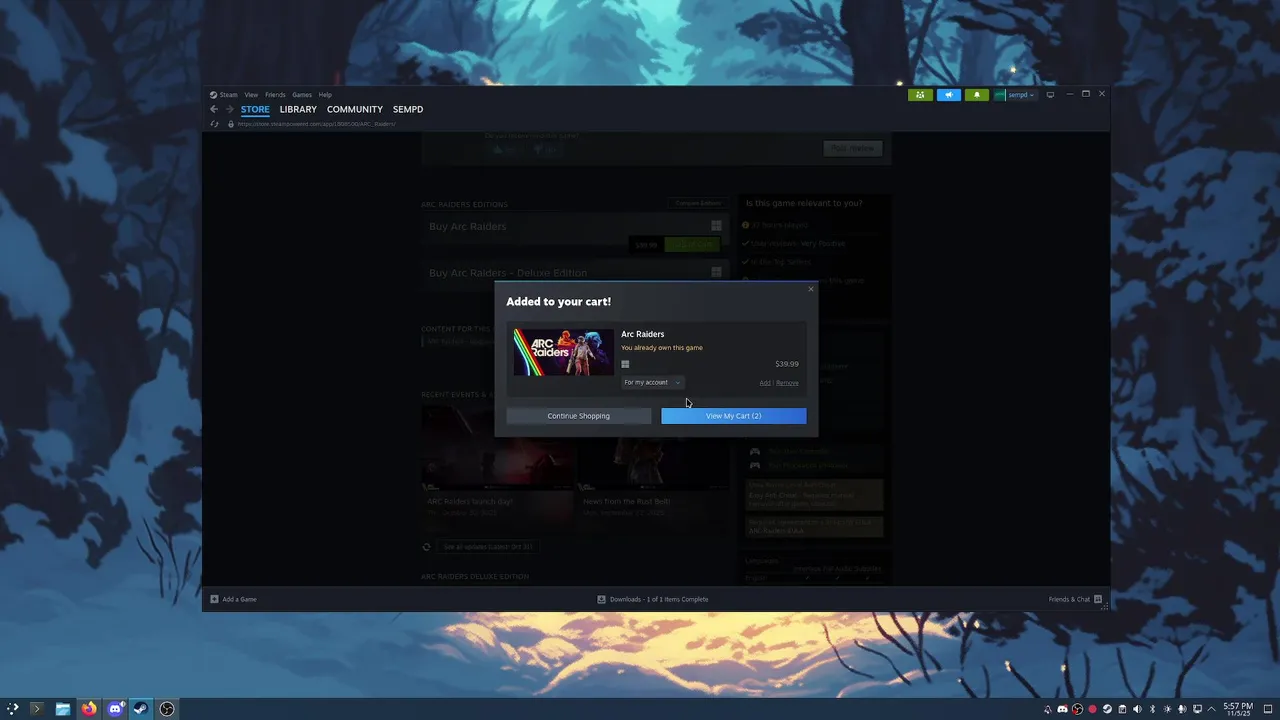The height and width of the screenshot is (720, 1280).
Task: Click the Arc Raiders title in dialog
Action: [643, 334]
